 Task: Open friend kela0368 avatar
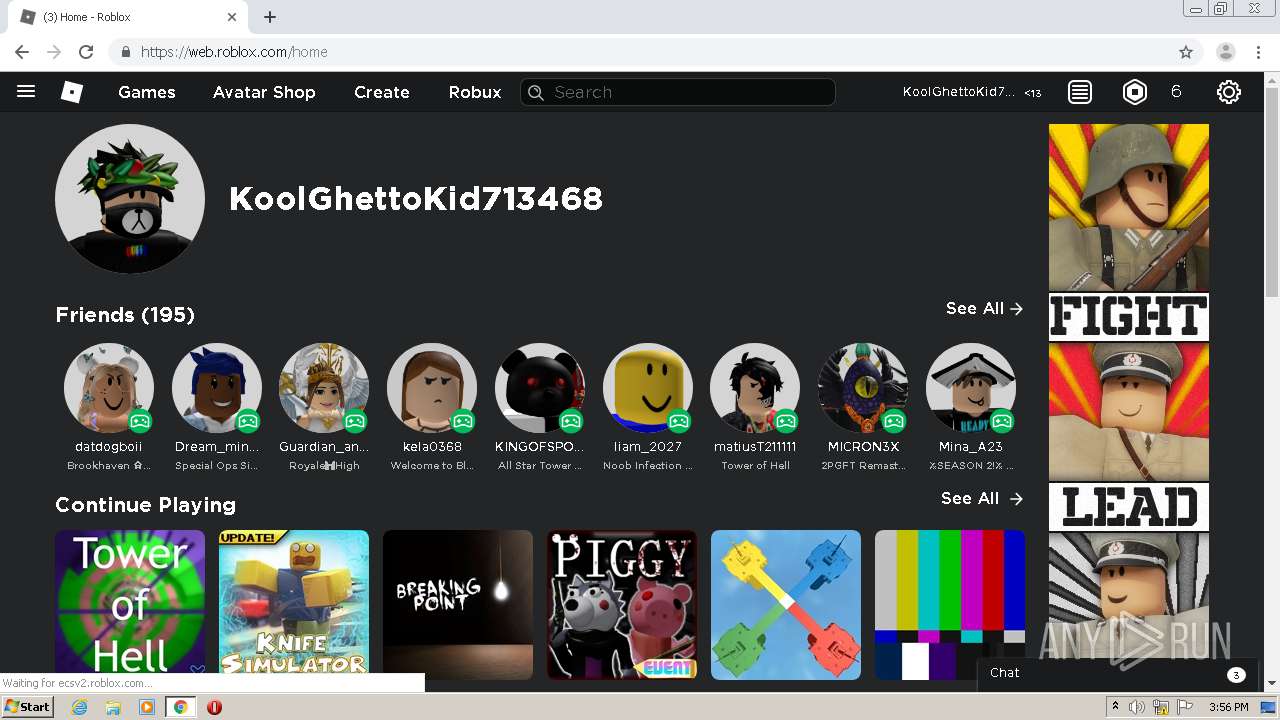tap(432, 389)
